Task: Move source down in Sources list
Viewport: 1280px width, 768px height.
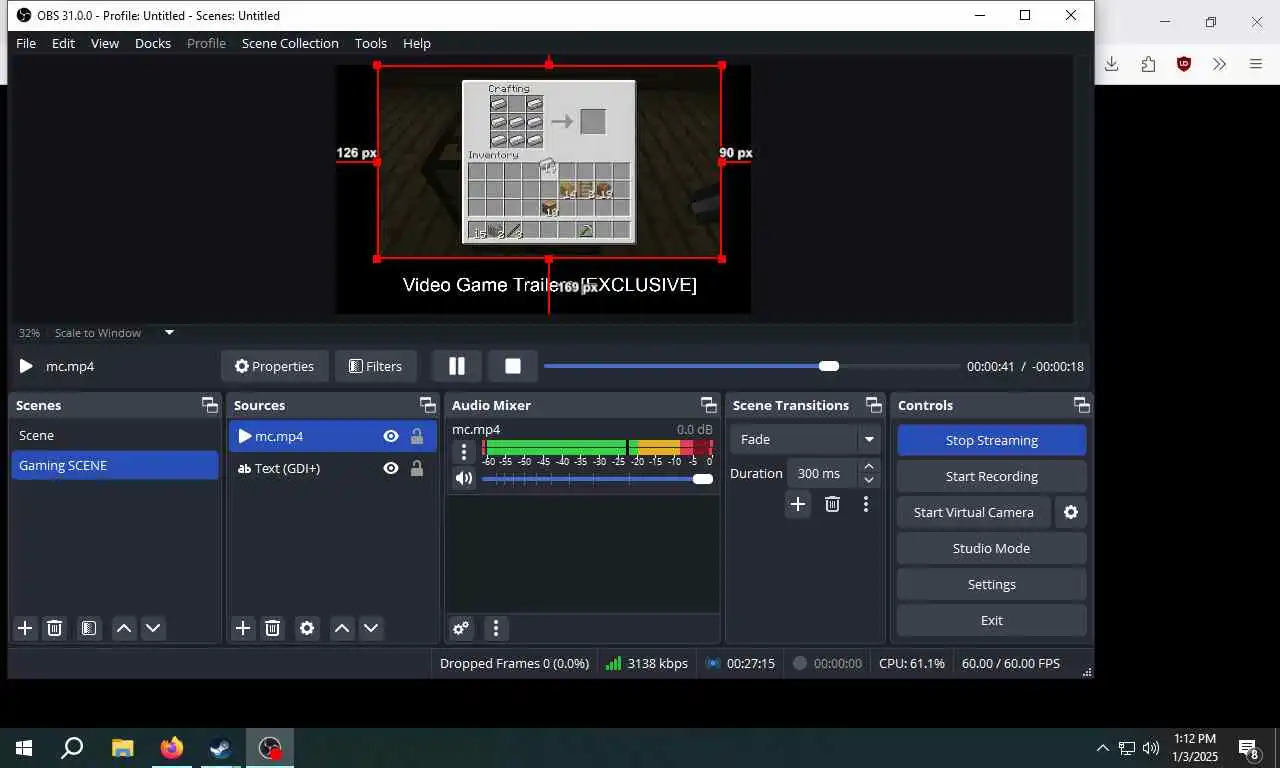Action: click(x=371, y=628)
